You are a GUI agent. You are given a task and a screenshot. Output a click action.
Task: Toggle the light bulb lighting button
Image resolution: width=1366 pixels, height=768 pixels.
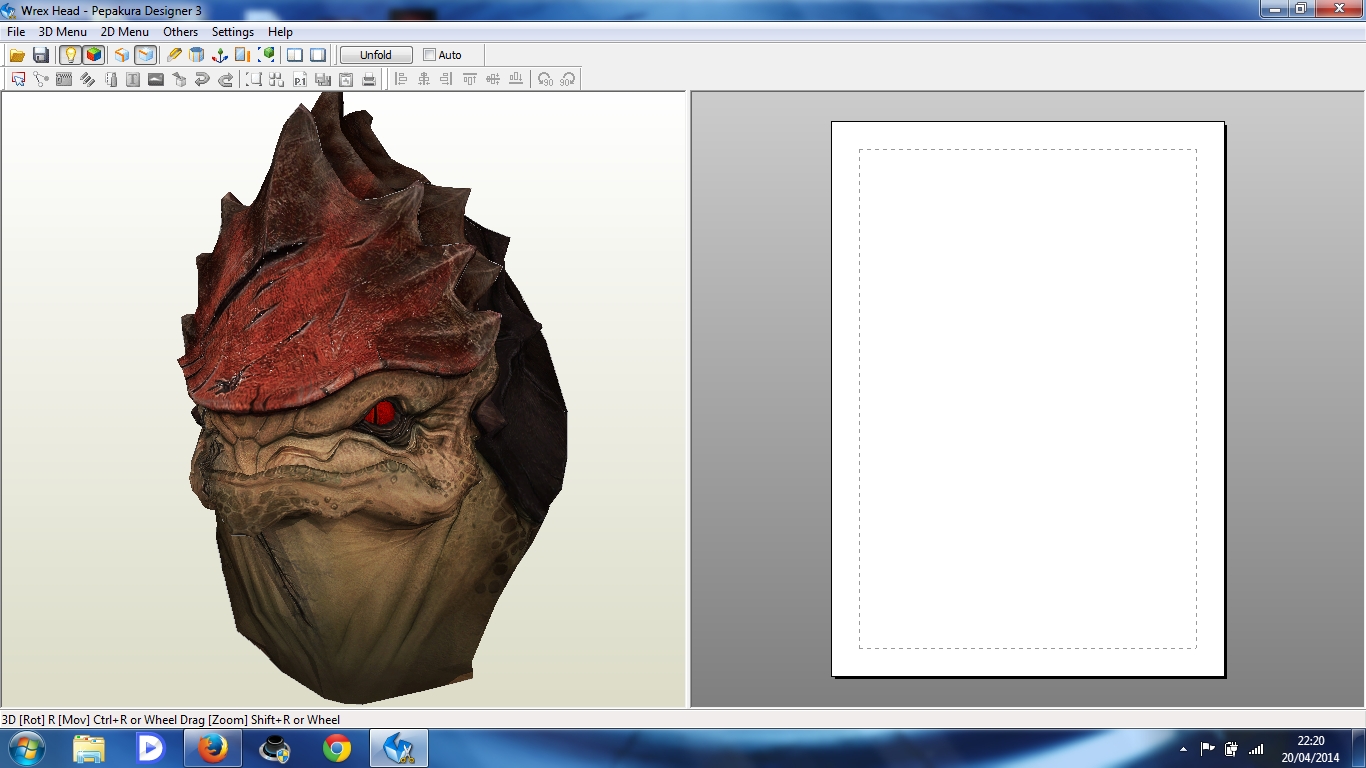pos(70,55)
